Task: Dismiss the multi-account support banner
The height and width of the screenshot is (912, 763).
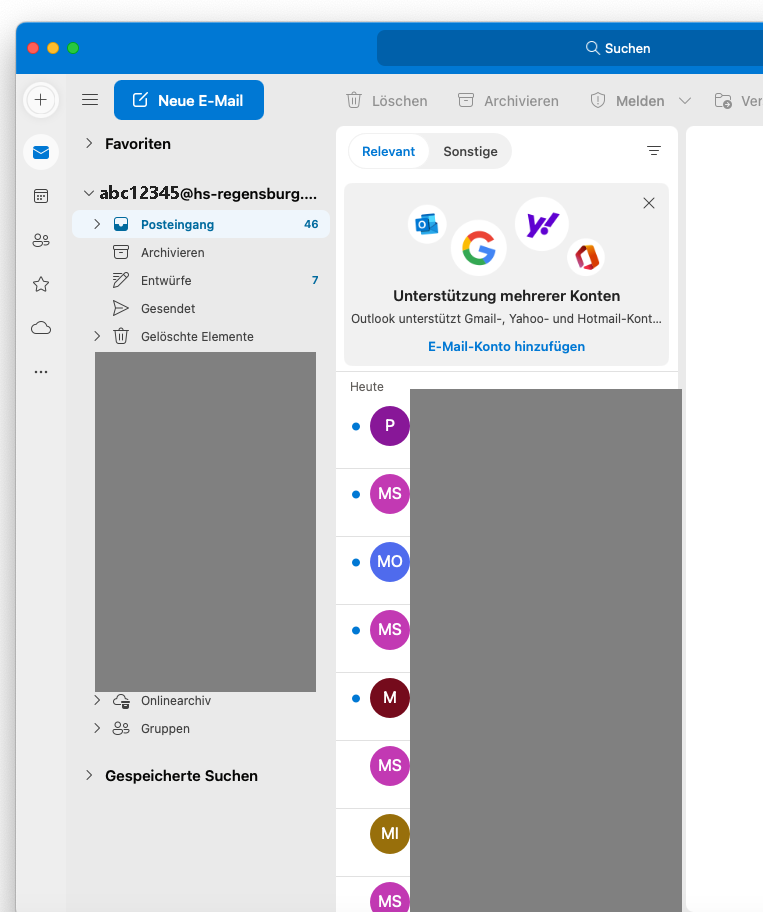Action: [649, 203]
